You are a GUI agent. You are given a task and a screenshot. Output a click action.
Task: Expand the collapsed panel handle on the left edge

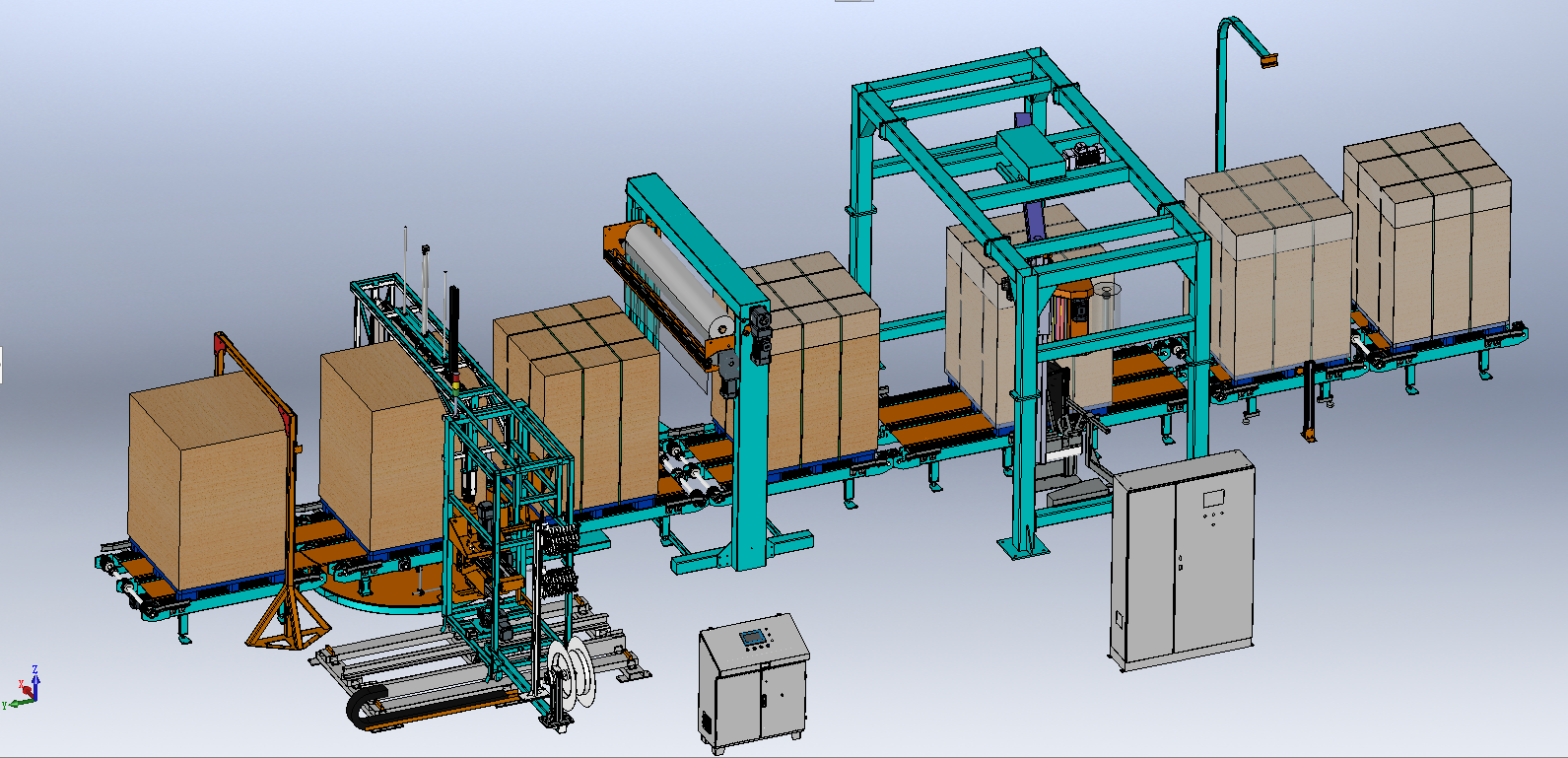coord(2,365)
